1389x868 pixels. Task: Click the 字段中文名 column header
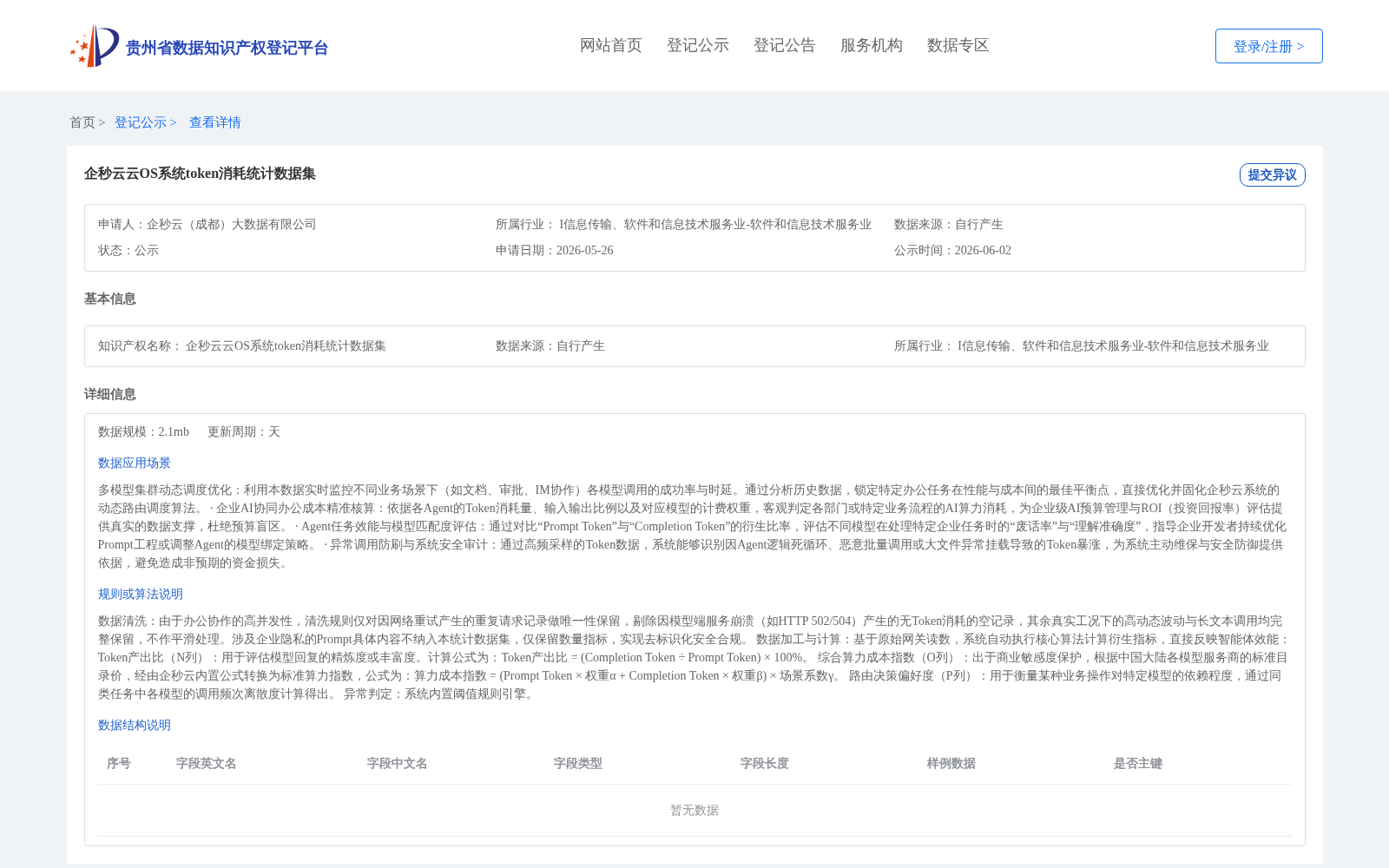pos(398,763)
